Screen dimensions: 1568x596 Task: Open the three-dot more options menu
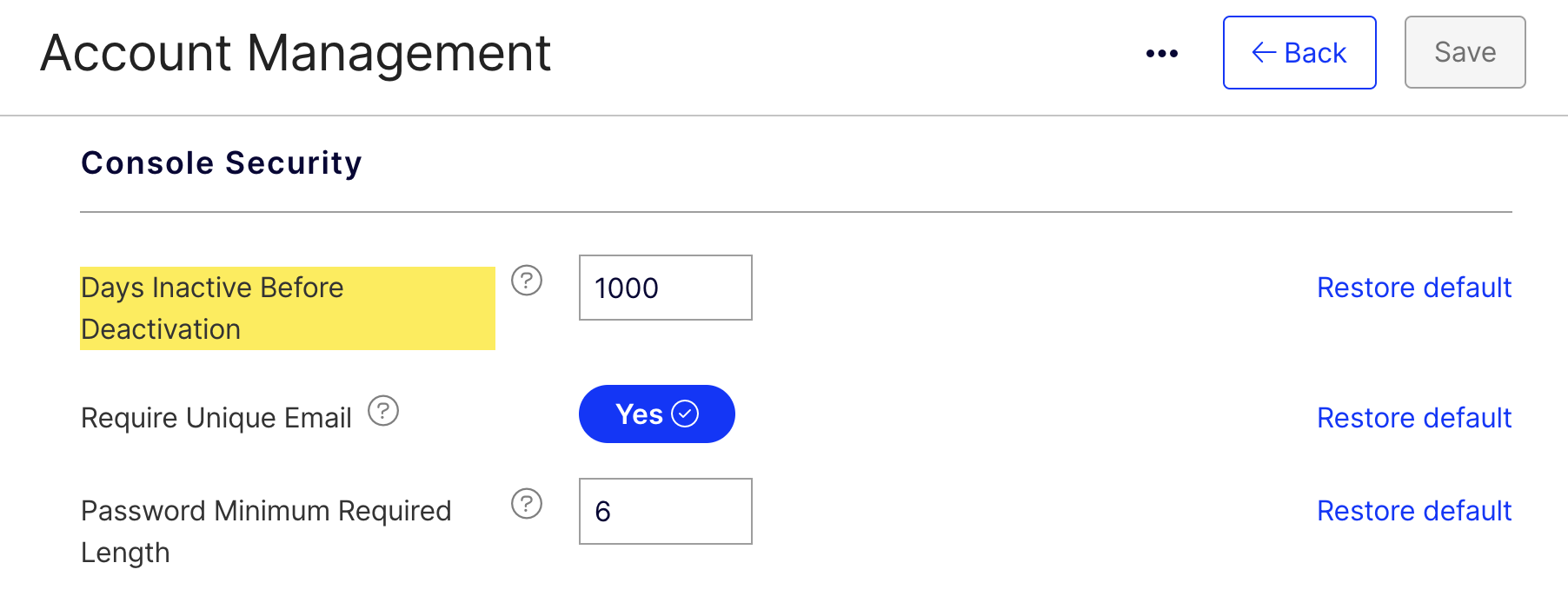[x=1161, y=54]
